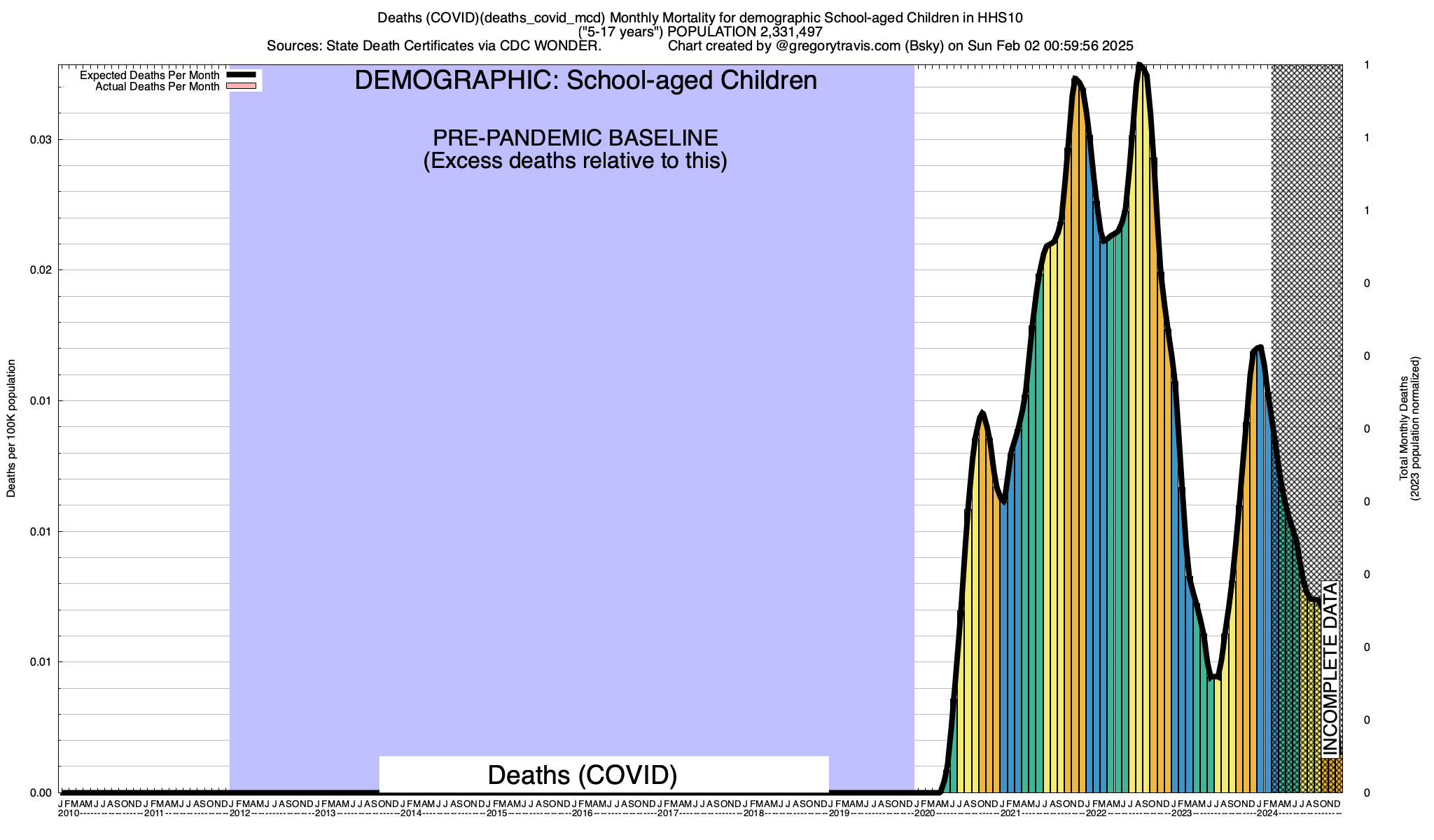
Task: Select the 'Actual Deaths Per Month' legend label
Action: pyautogui.click(x=157, y=87)
